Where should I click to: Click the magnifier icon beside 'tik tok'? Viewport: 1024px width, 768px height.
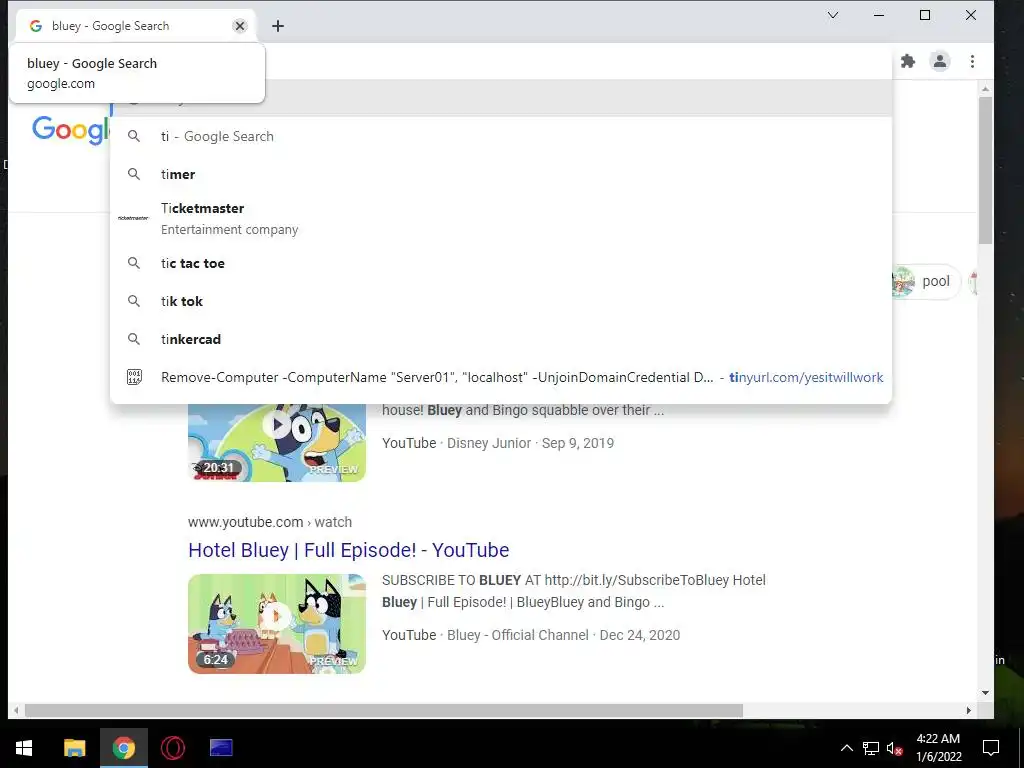click(x=133, y=301)
